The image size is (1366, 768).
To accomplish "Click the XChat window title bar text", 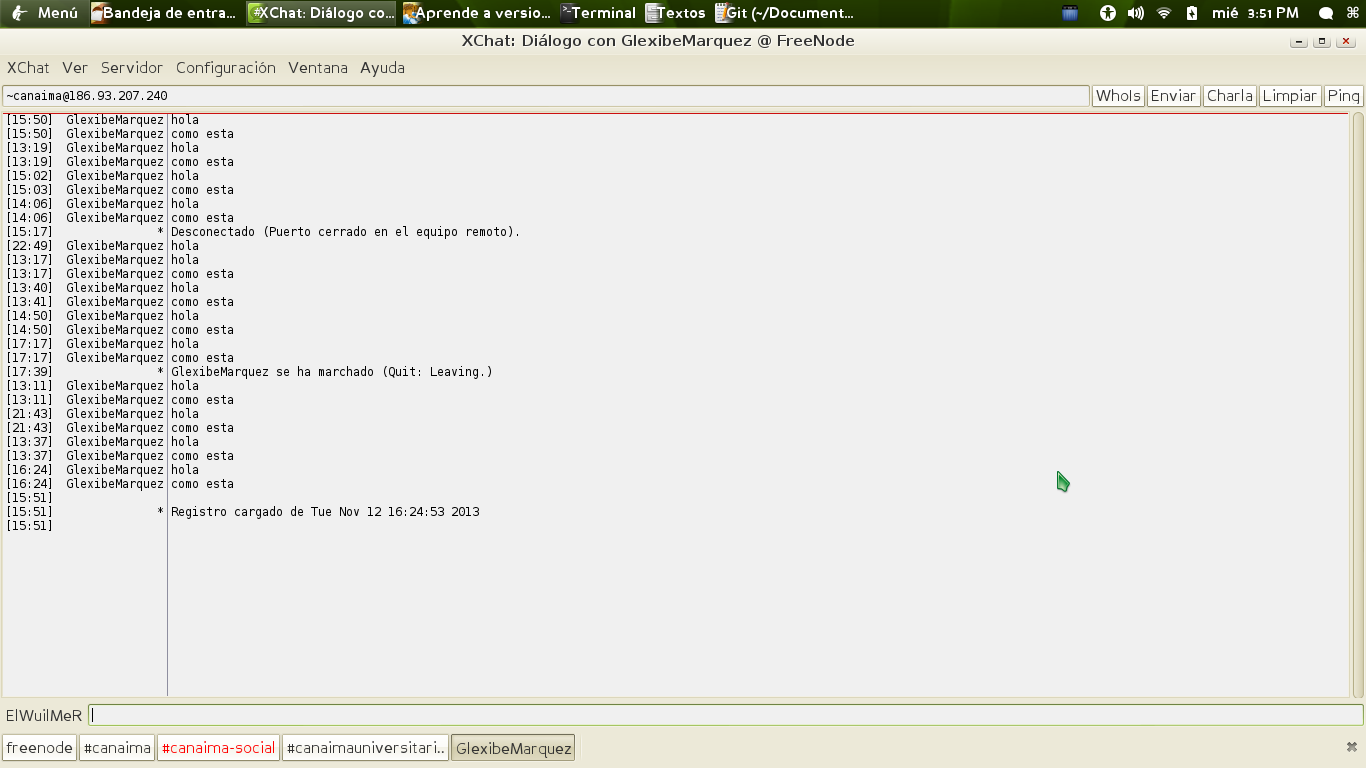I will pyautogui.click(x=658, y=41).
